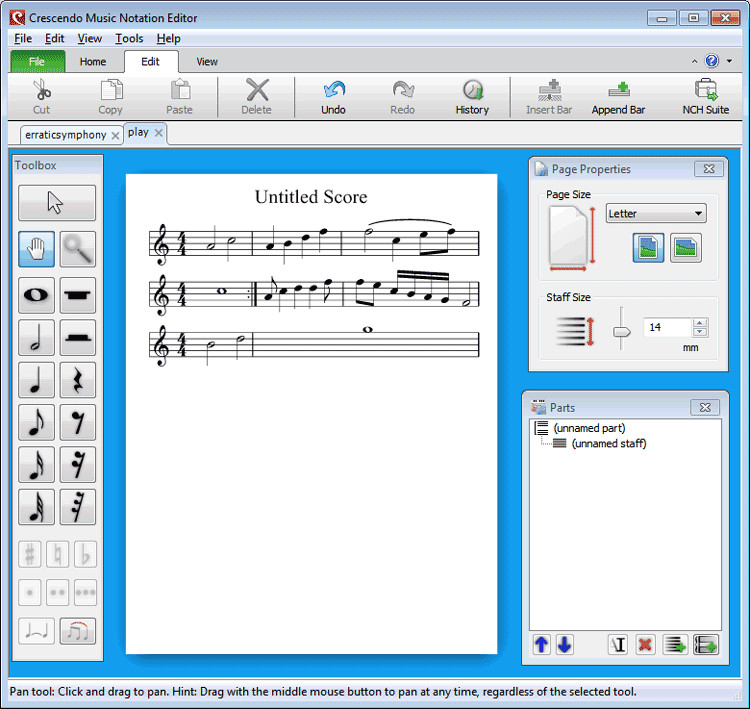Select the sixteenth rest tool
Screen dimensions: 750x709
pos(77,464)
